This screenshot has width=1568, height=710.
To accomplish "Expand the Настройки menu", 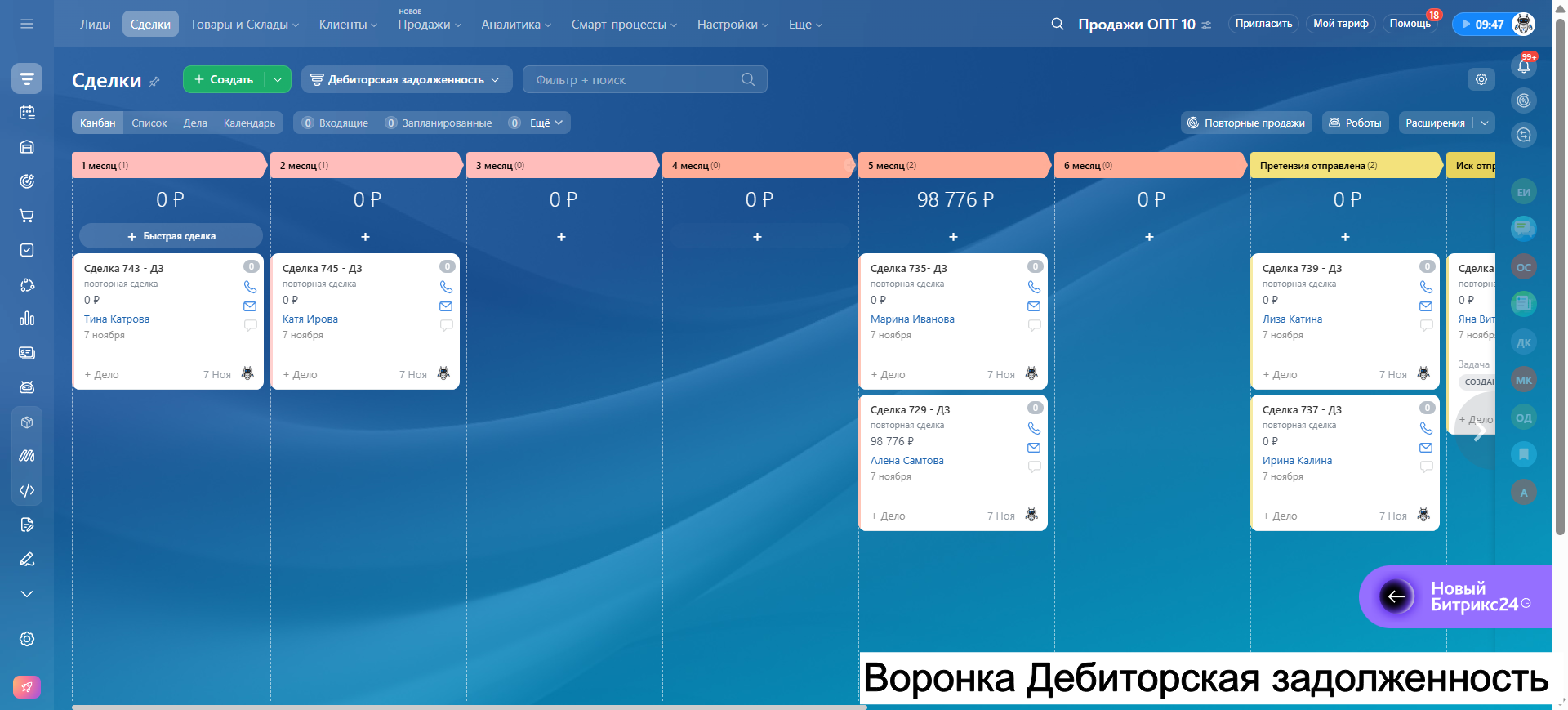I will pyautogui.click(x=733, y=25).
